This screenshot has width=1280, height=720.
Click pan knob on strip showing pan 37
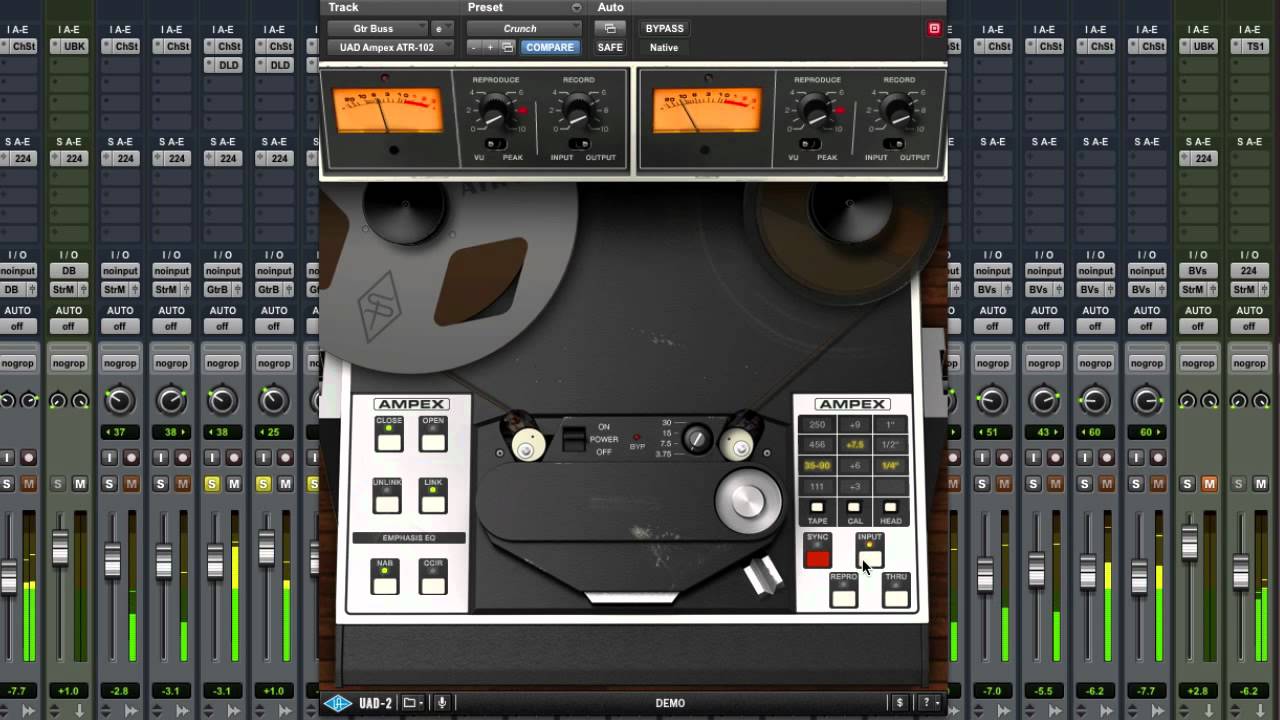coord(119,401)
